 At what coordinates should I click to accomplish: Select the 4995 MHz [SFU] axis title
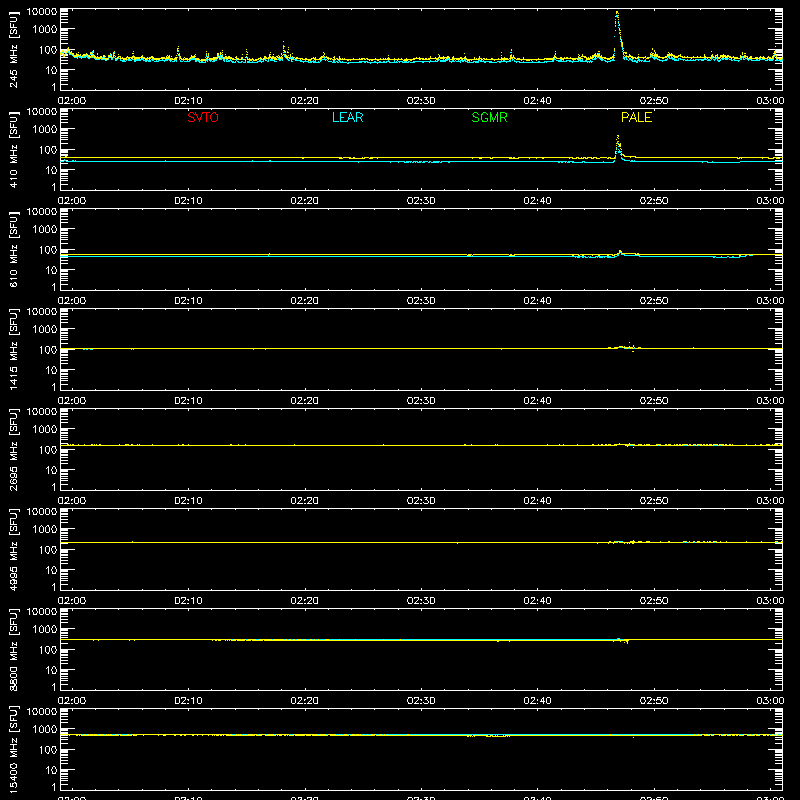(x=13, y=550)
